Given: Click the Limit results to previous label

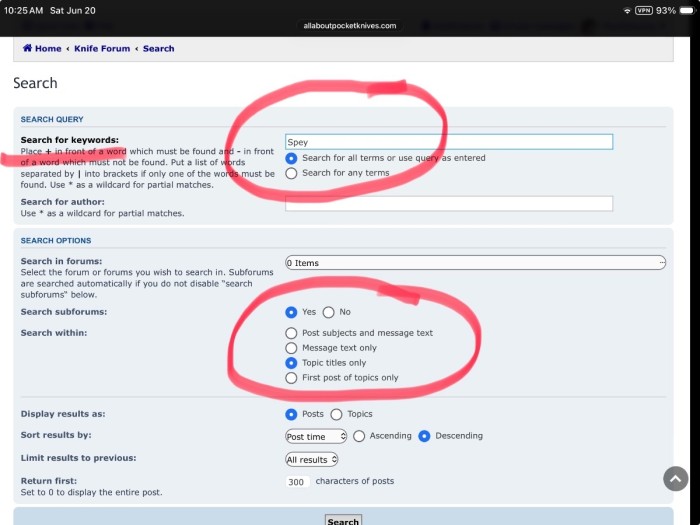Looking at the screenshot, I should (x=79, y=458).
